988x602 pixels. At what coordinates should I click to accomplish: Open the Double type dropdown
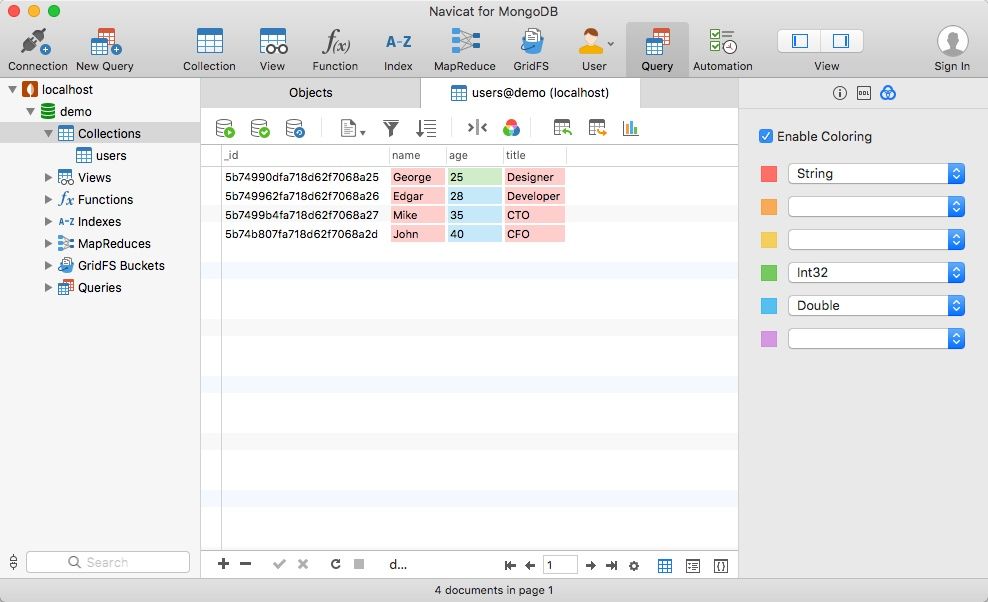[x=876, y=306]
